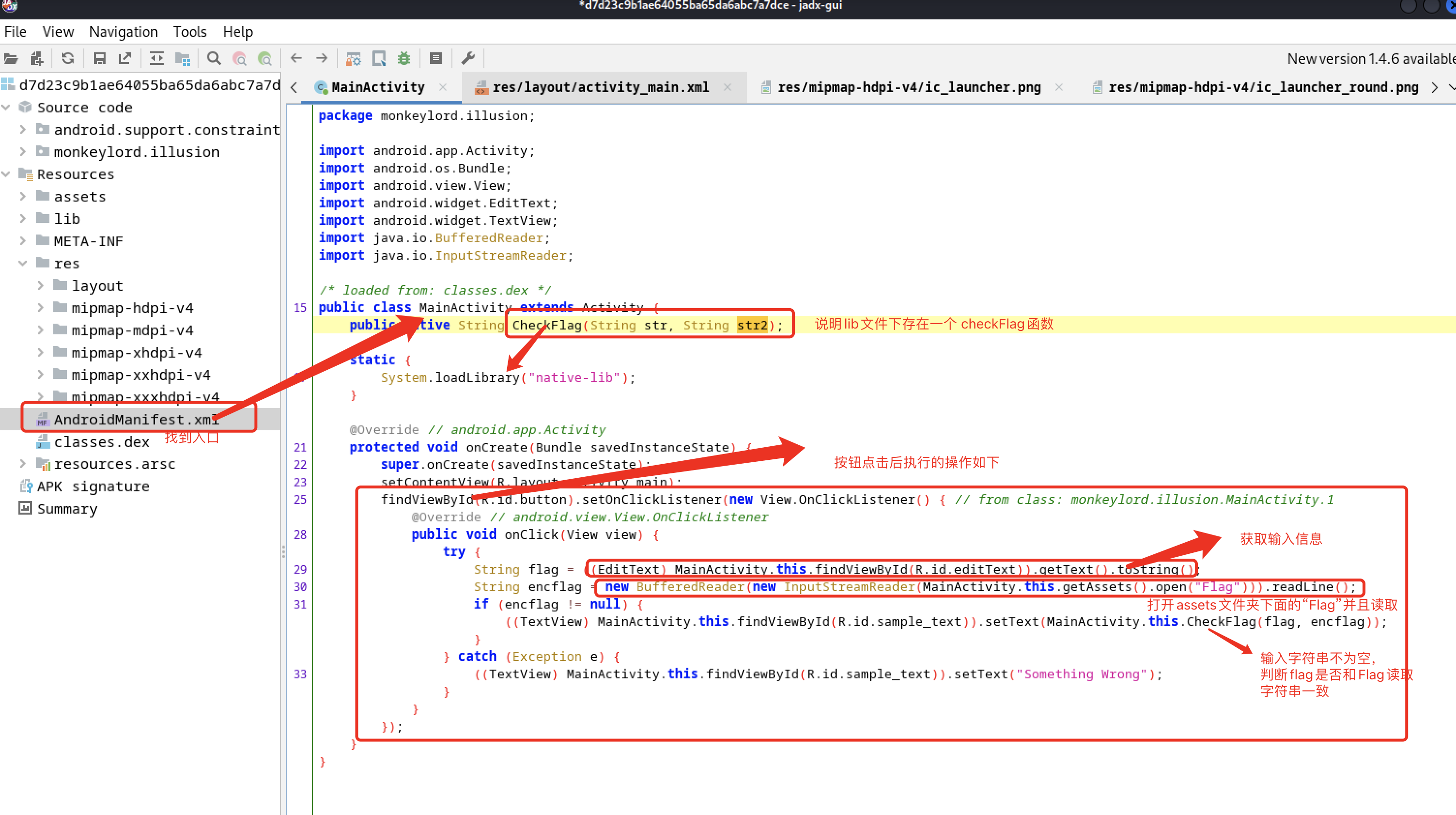The height and width of the screenshot is (815, 1456).
Task: Click the split pane divider handle
Action: pos(282,551)
